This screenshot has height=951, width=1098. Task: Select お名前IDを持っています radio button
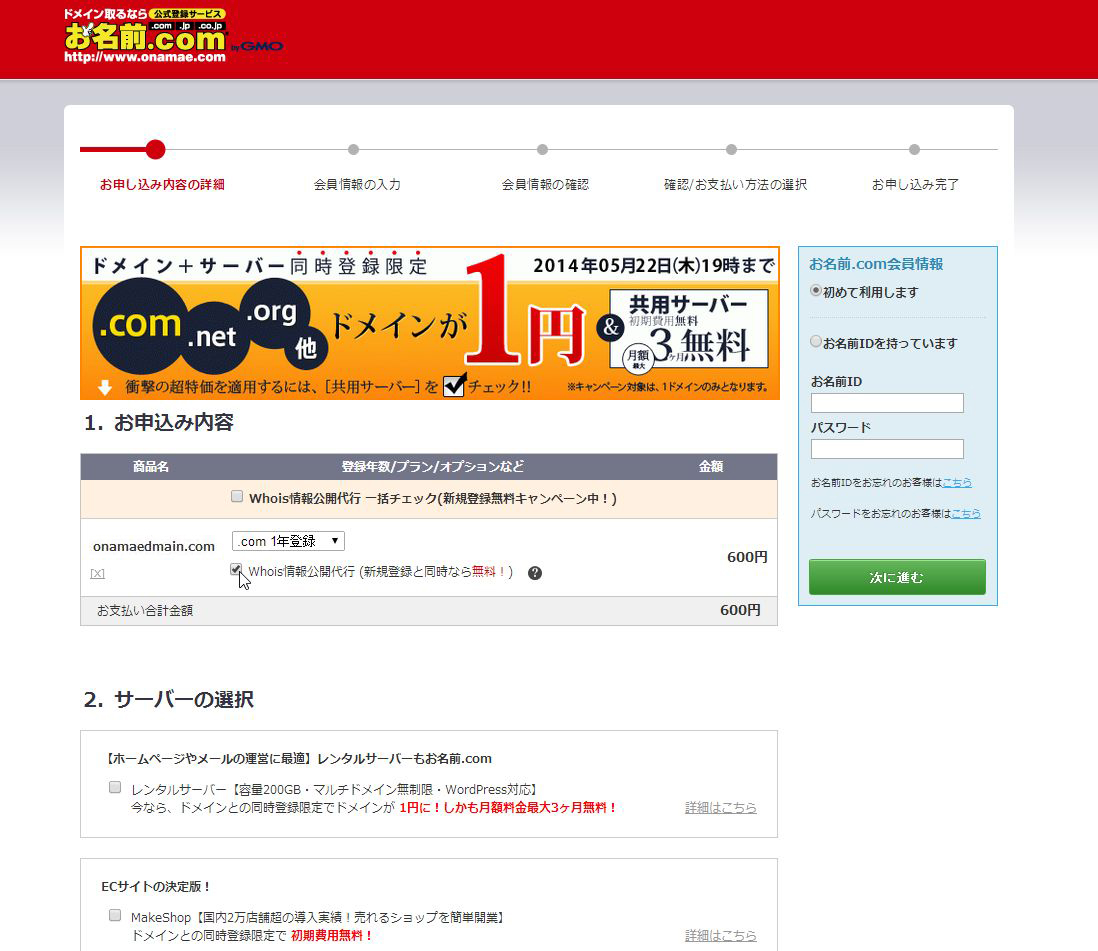(816, 342)
